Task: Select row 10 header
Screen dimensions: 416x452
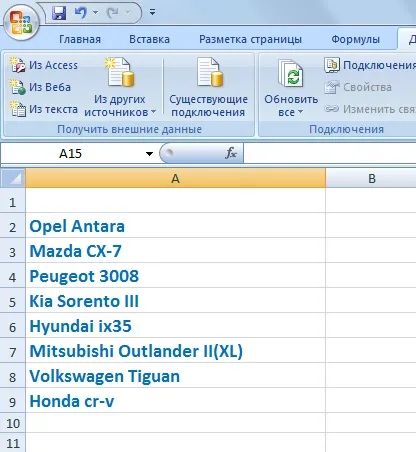Action: [13, 423]
